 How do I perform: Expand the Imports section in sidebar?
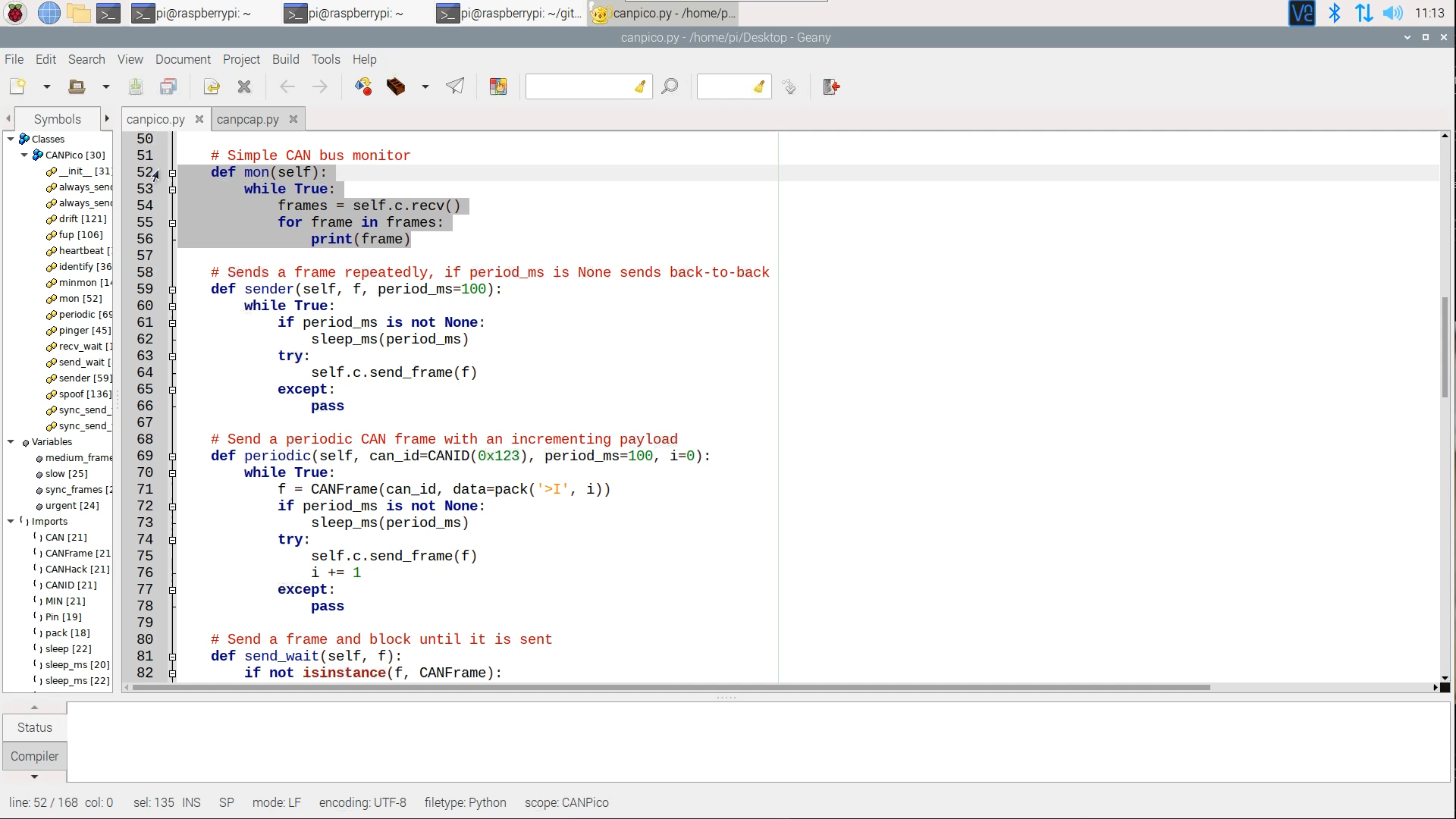tap(11, 521)
